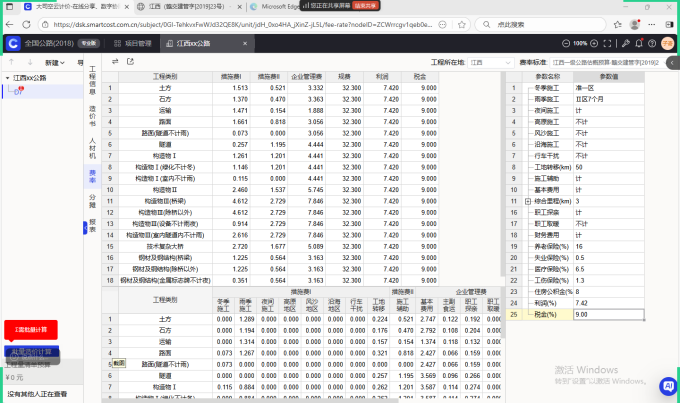Collapse the 江西xx公路 tree node
680x403 pixels.
coord(7,77)
